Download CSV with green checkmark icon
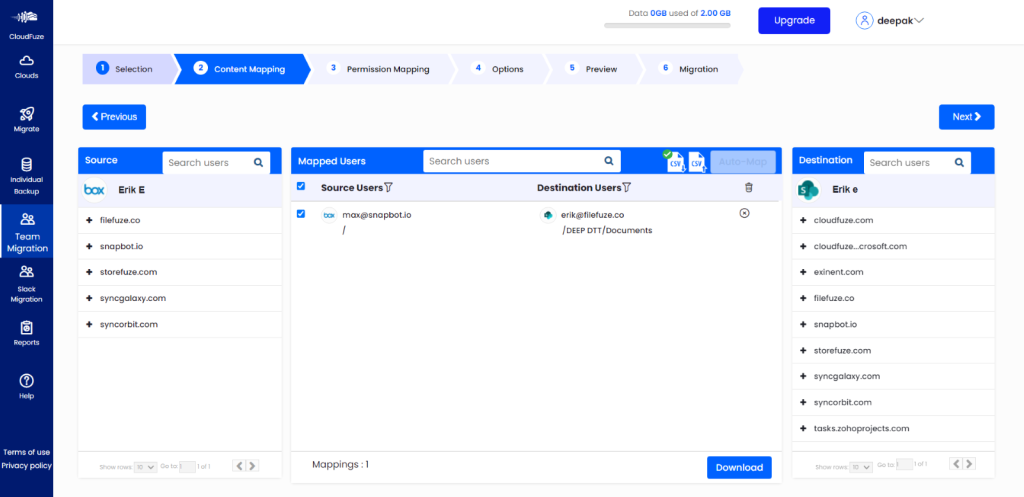The image size is (1024, 497). tap(673, 161)
